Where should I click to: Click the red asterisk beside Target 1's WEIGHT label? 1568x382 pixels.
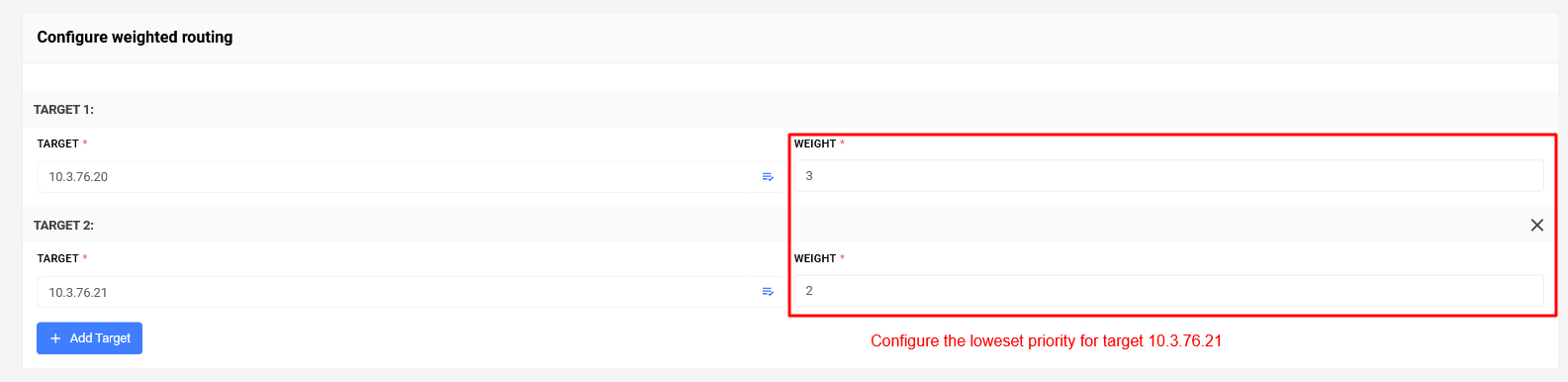842,143
